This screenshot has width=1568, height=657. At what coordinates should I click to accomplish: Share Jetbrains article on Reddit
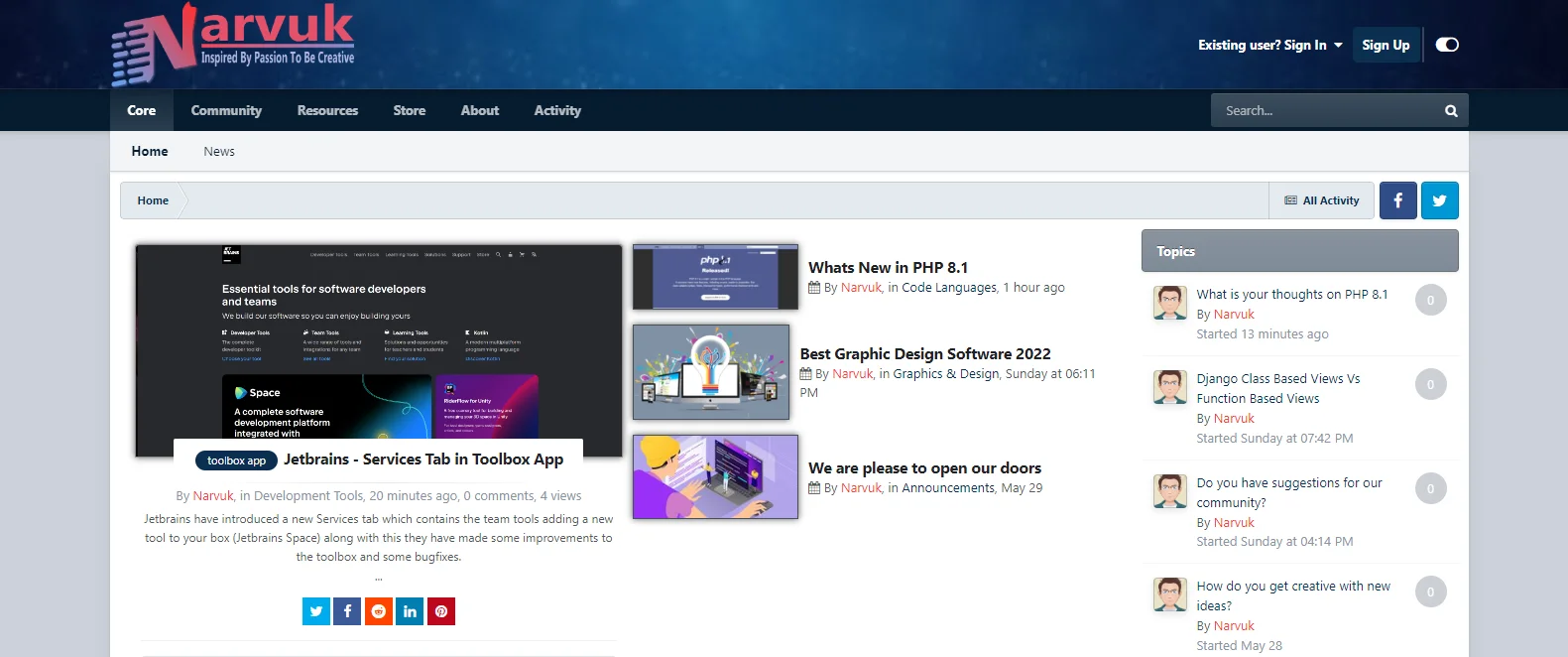pyautogui.click(x=379, y=611)
